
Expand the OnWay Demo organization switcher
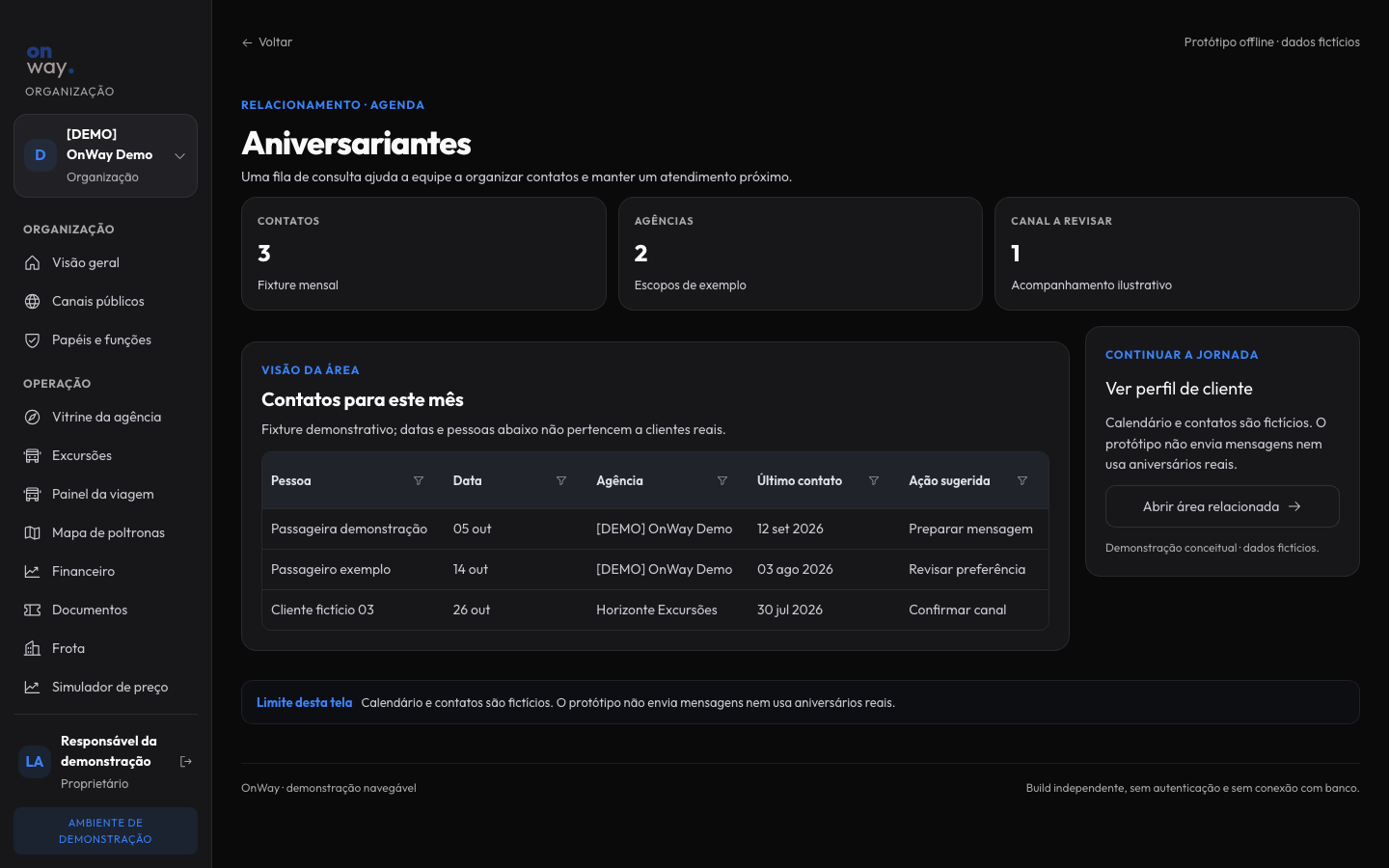click(105, 155)
